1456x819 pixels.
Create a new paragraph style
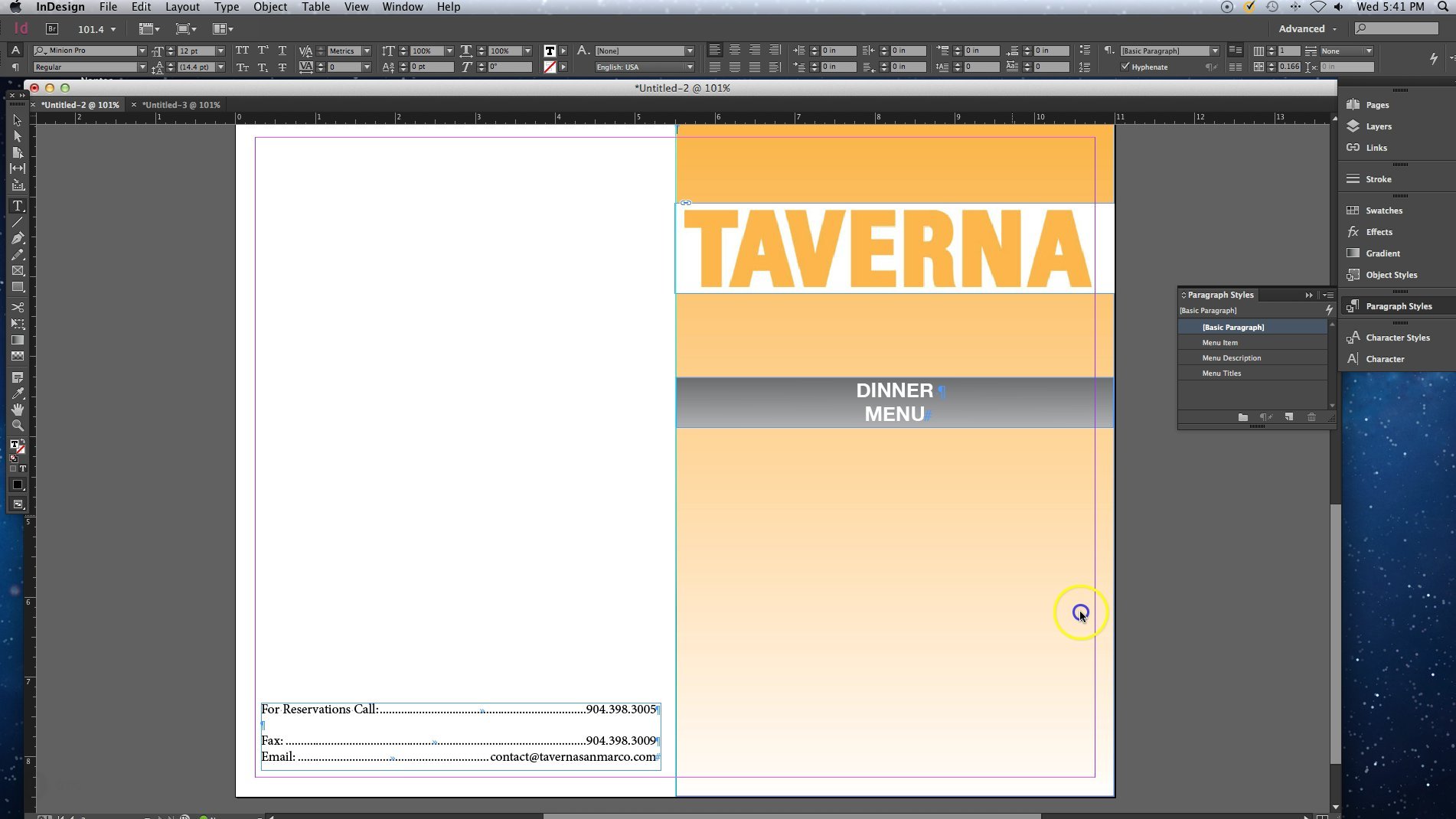pyautogui.click(x=1289, y=418)
